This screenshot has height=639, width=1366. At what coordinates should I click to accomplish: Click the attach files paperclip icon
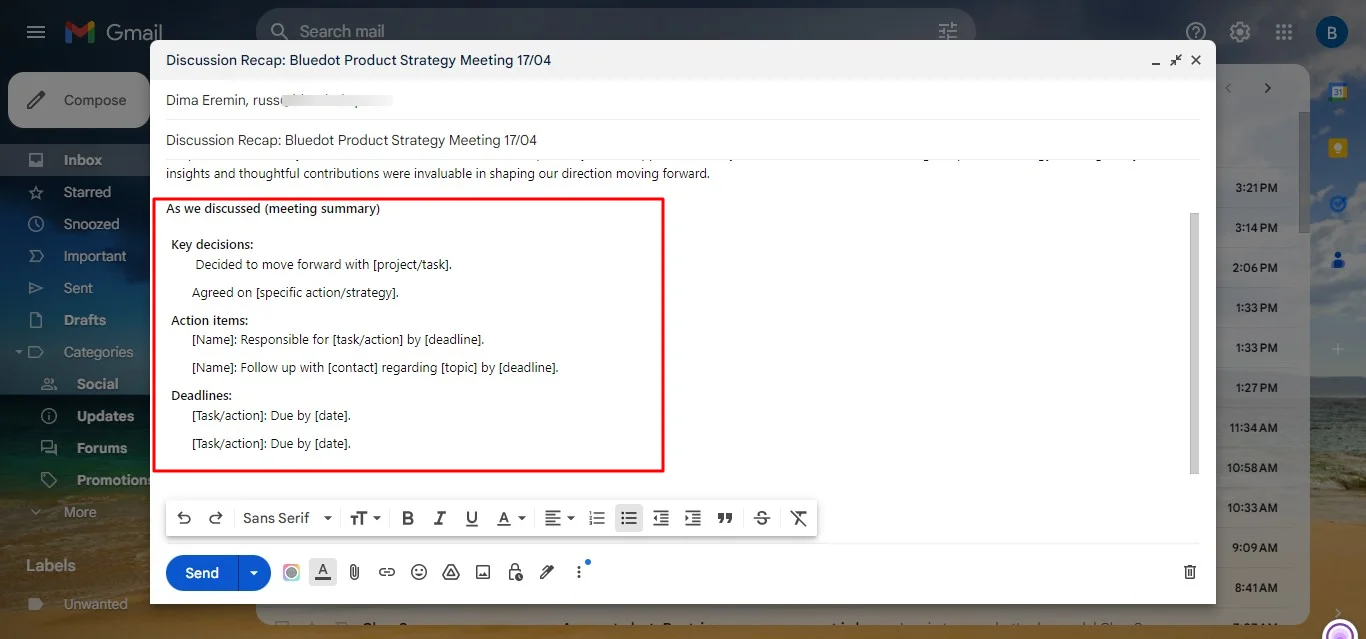click(x=354, y=572)
